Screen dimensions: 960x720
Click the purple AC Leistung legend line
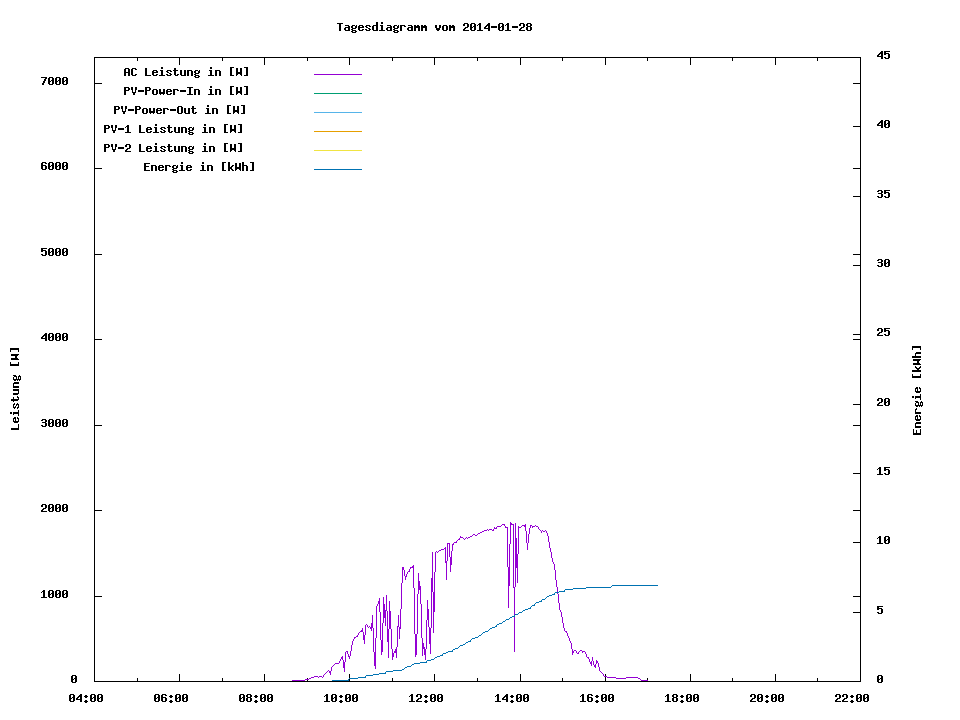point(337,74)
